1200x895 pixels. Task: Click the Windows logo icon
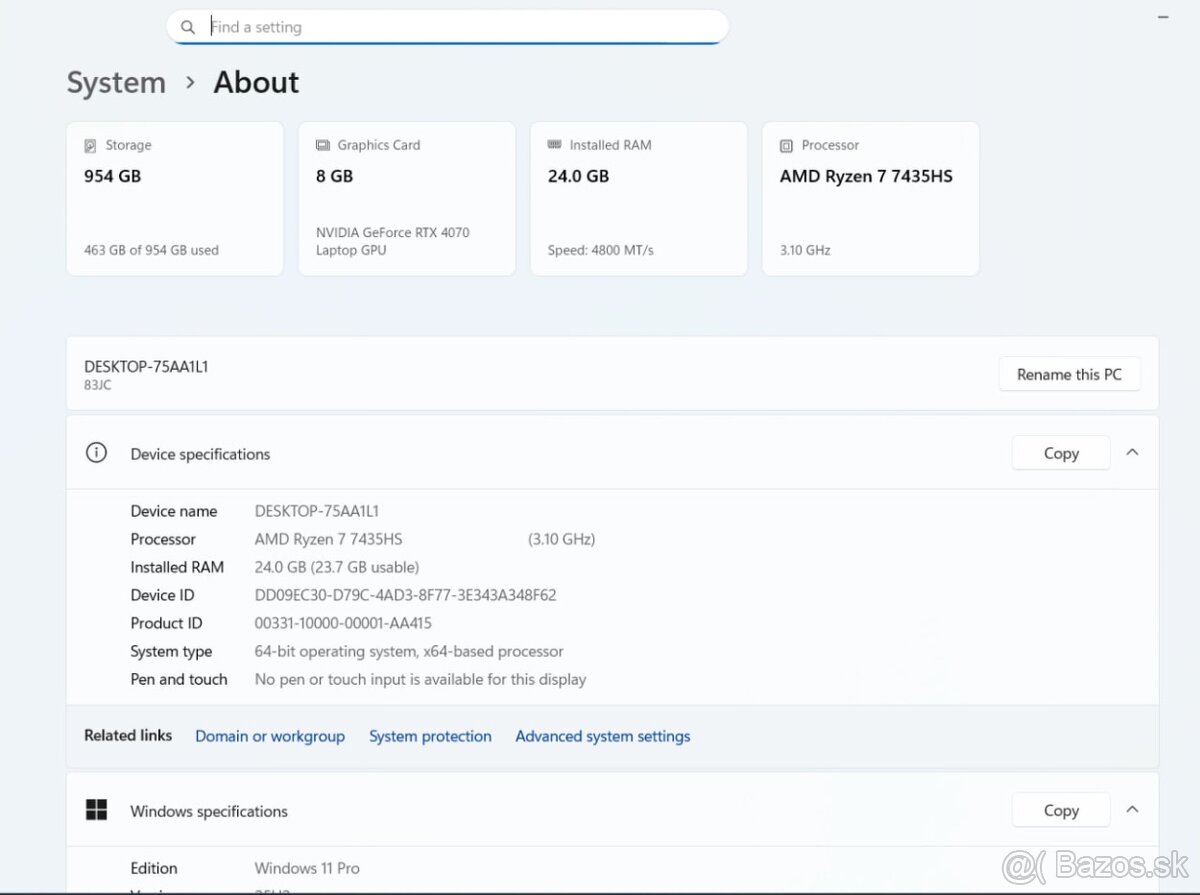tap(96, 810)
